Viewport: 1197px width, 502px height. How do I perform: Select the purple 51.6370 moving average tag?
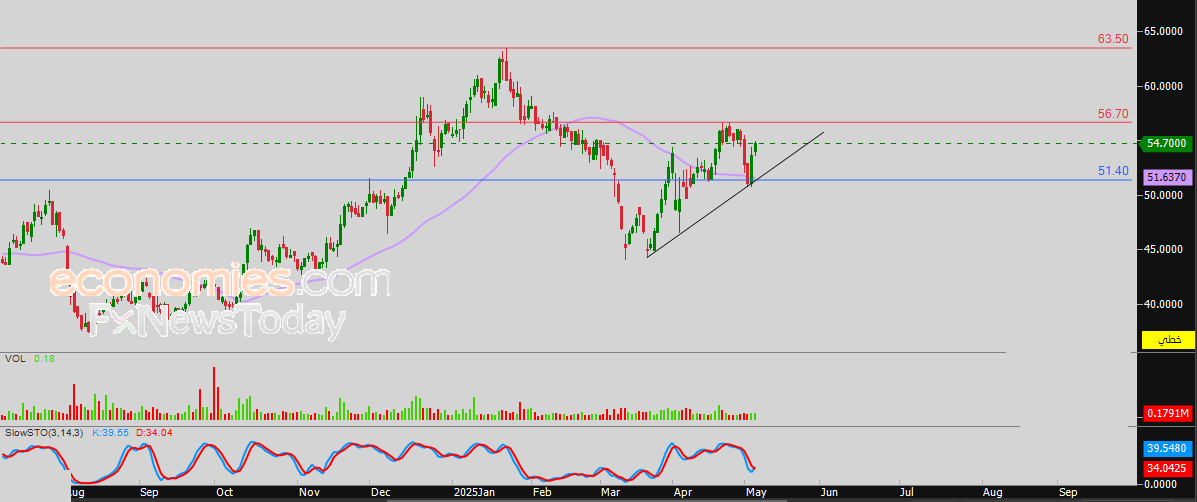(x=1167, y=178)
